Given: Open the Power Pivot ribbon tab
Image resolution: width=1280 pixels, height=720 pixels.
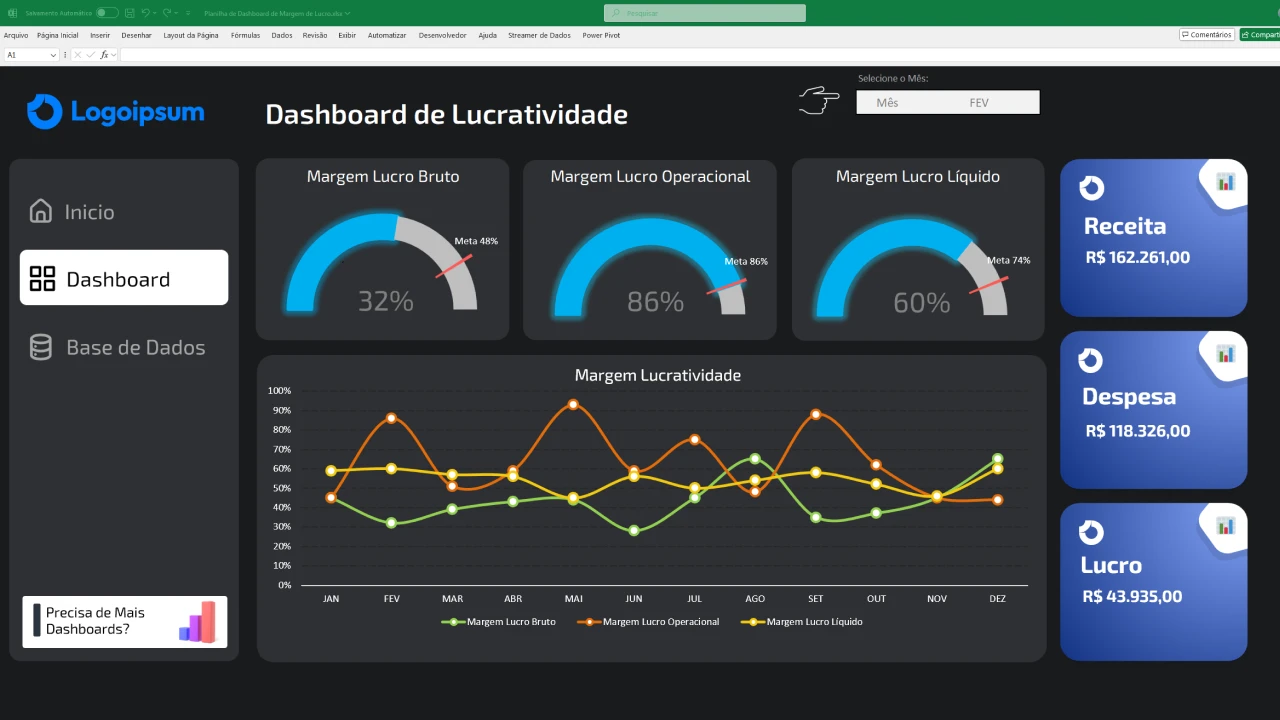Looking at the screenshot, I should pyautogui.click(x=601, y=35).
